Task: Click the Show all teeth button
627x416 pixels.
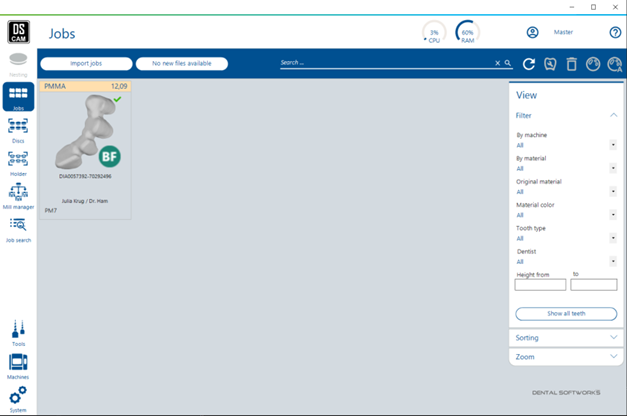Action: click(x=566, y=314)
